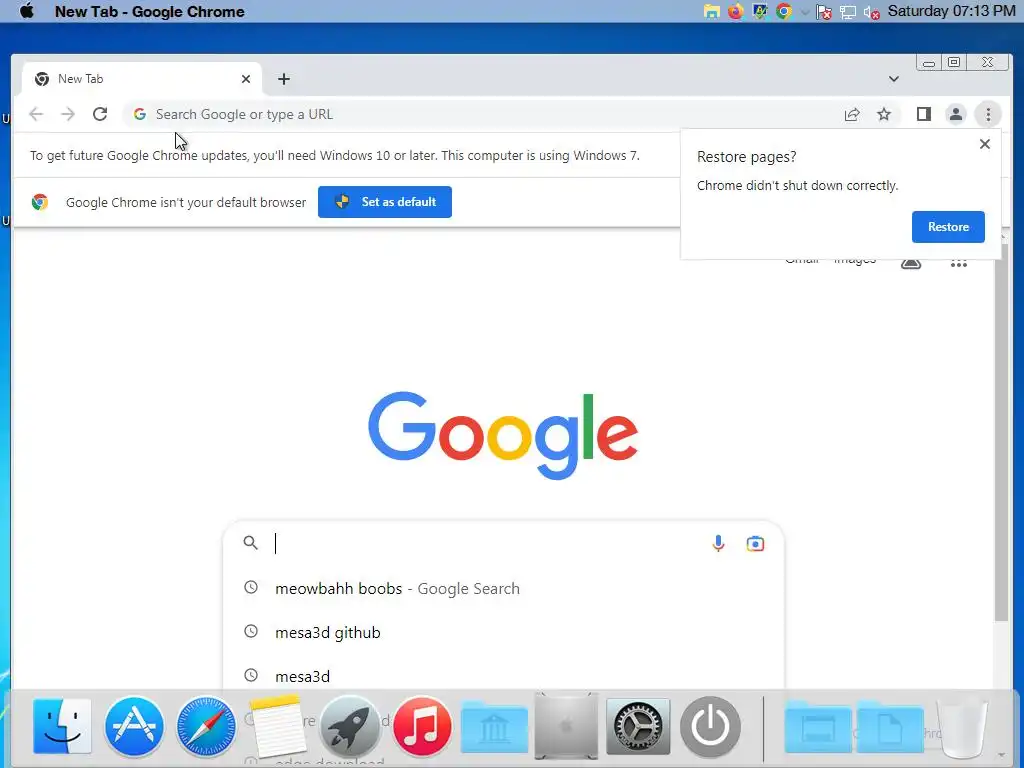Select the 'mesa3d' history suggestion
This screenshot has width=1024, height=768.
503,676
